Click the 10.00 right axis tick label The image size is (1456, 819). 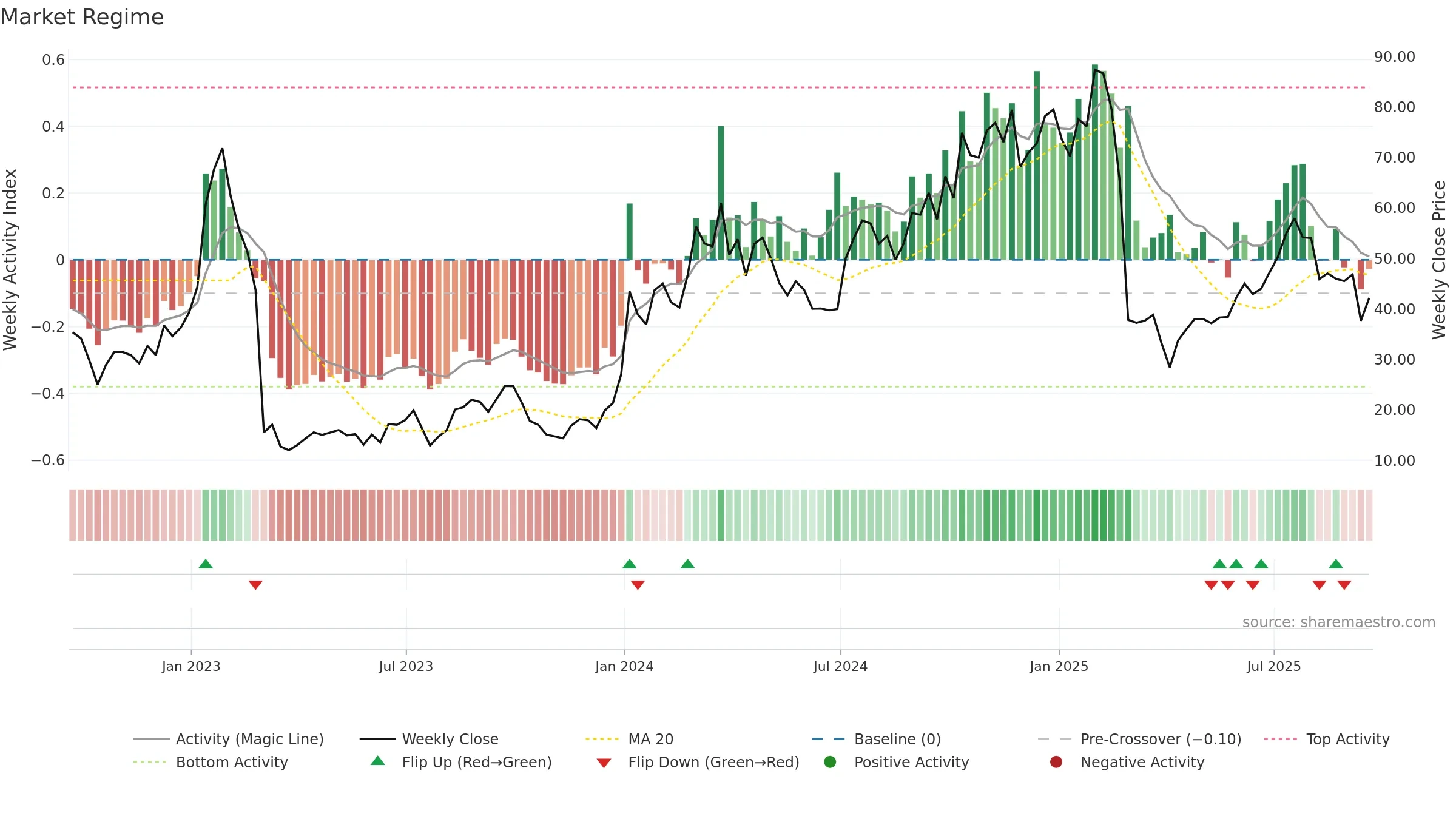[x=1395, y=460]
